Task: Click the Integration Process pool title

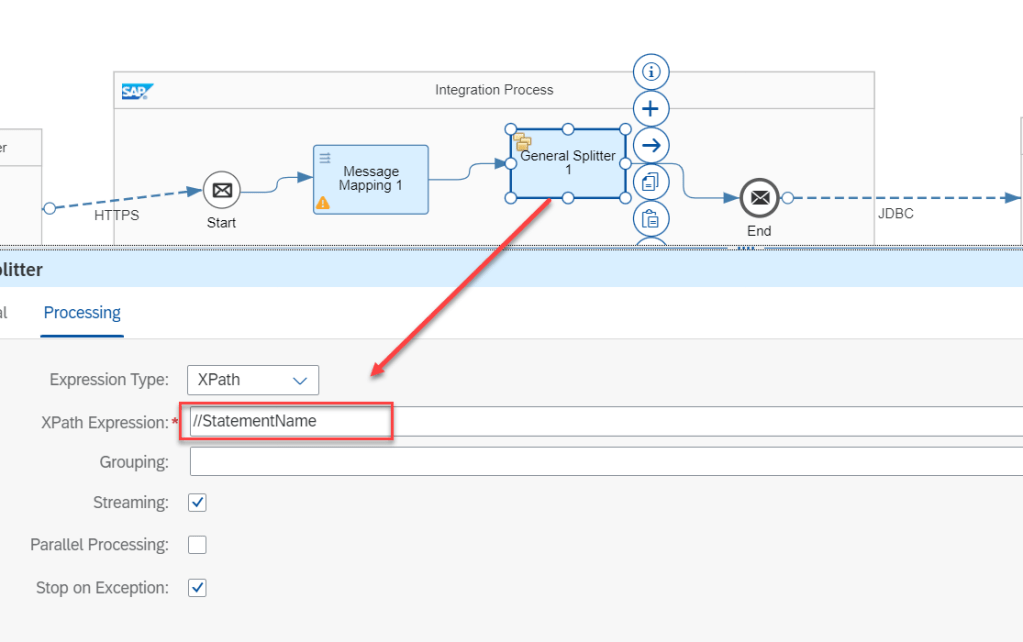Action: pos(494,90)
